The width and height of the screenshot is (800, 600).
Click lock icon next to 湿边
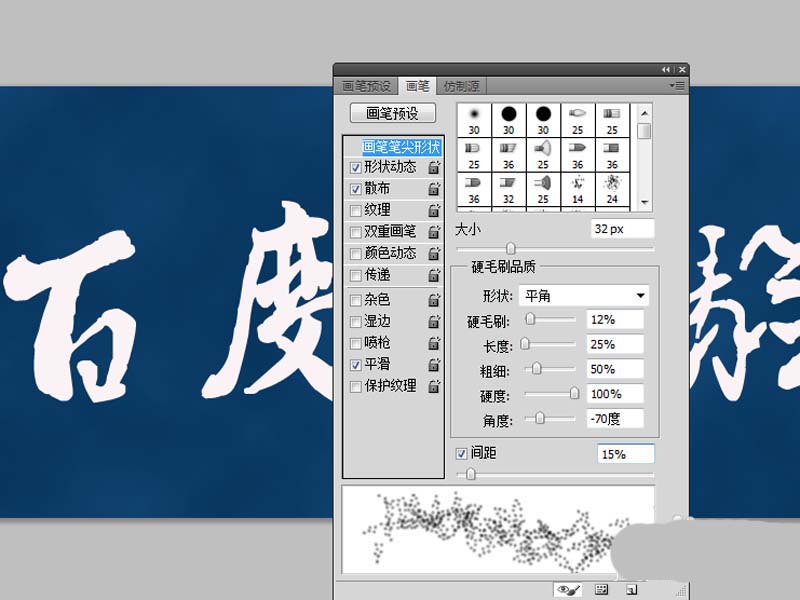434,321
